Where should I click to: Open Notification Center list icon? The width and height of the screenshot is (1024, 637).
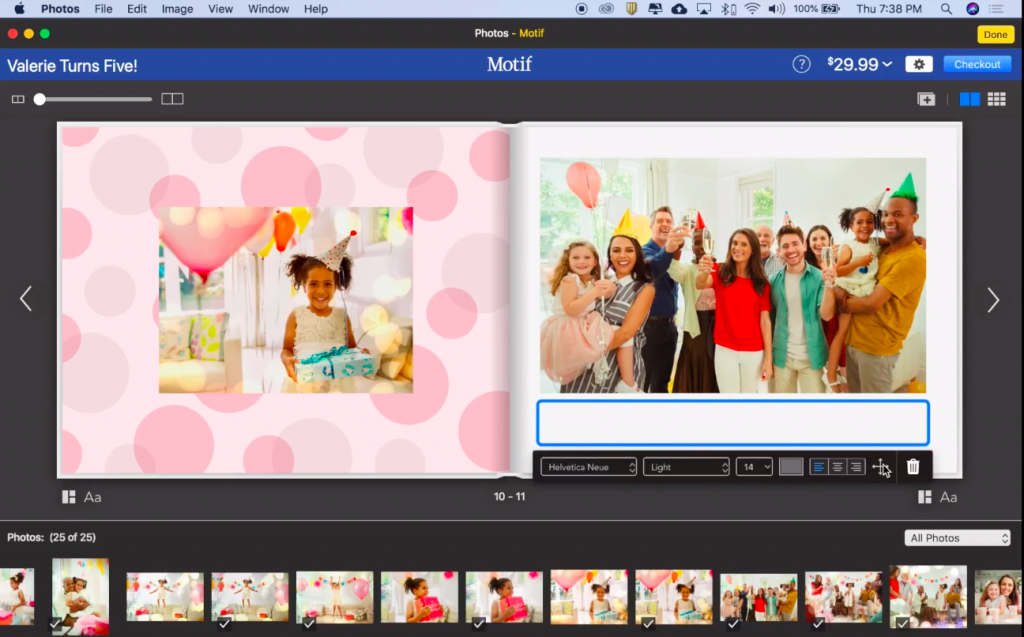pos(996,9)
